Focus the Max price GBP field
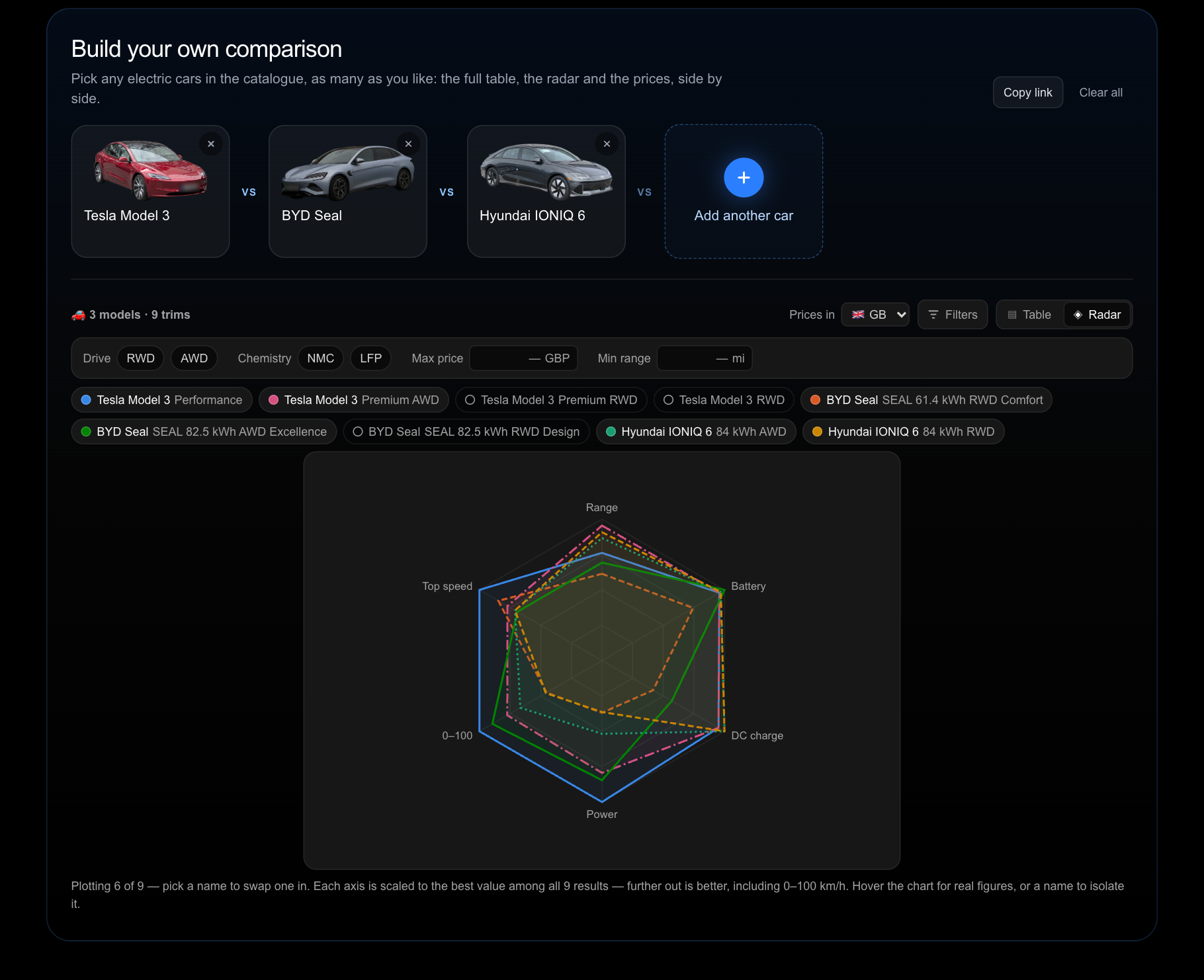Viewport: 1204px width, 980px height. (x=523, y=358)
